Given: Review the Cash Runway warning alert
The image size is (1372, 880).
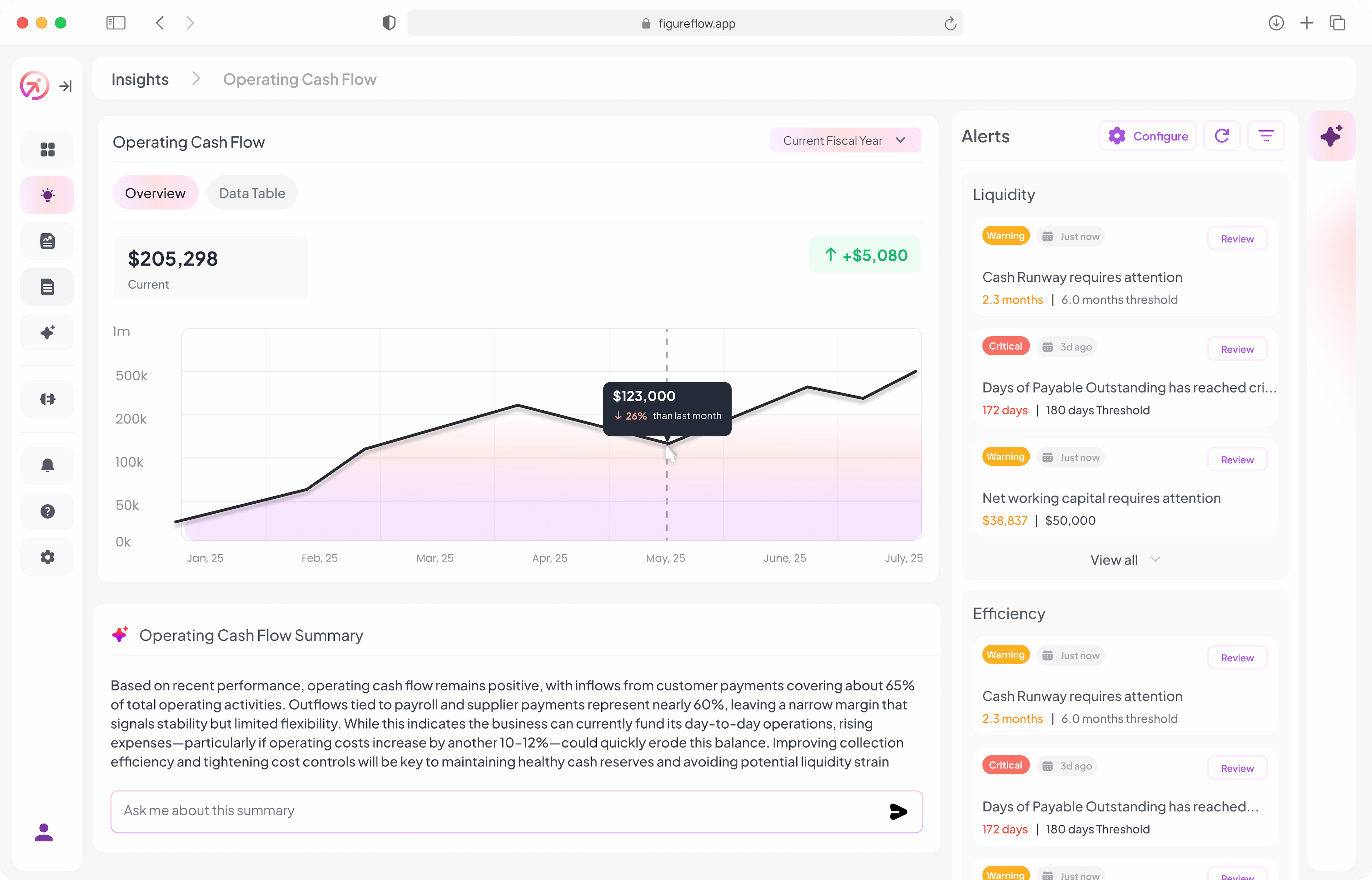Looking at the screenshot, I should [x=1237, y=238].
